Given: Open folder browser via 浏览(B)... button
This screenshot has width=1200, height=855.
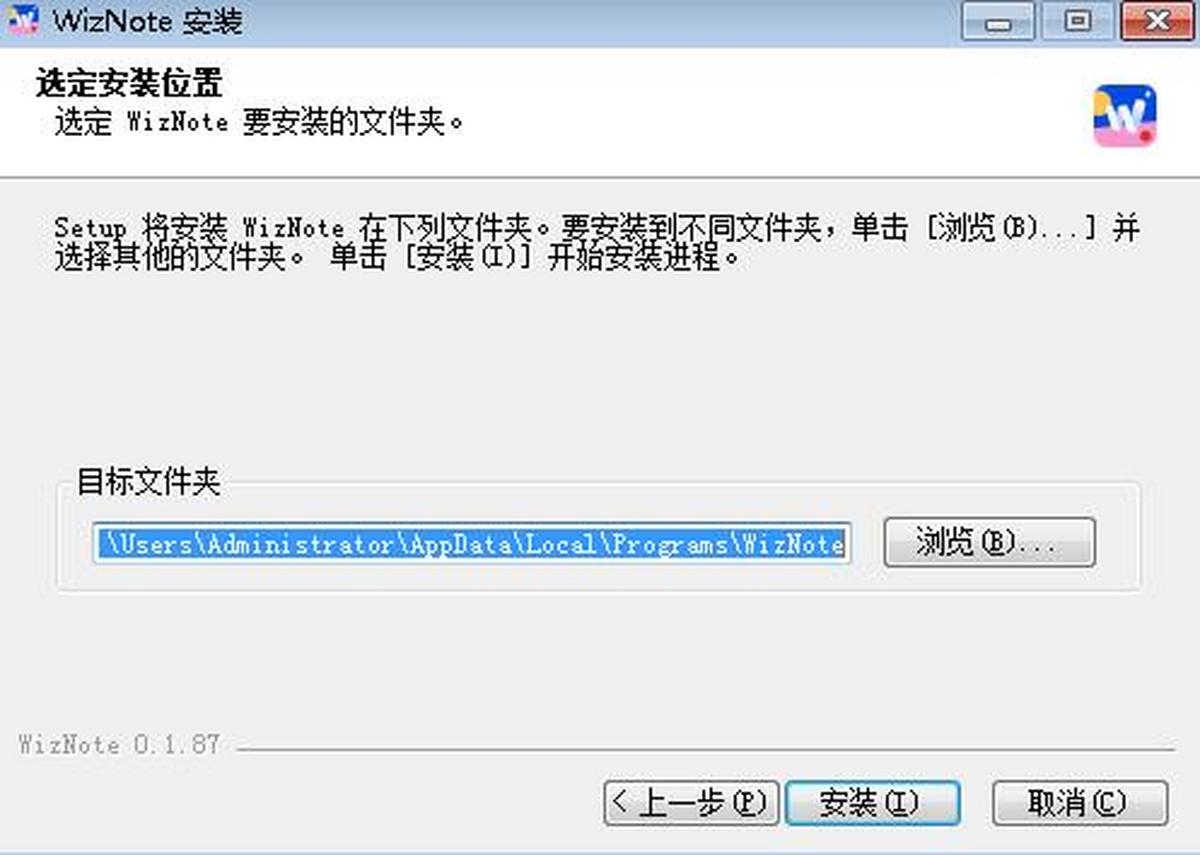Looking at the screenshot, I should pos(990,543).
